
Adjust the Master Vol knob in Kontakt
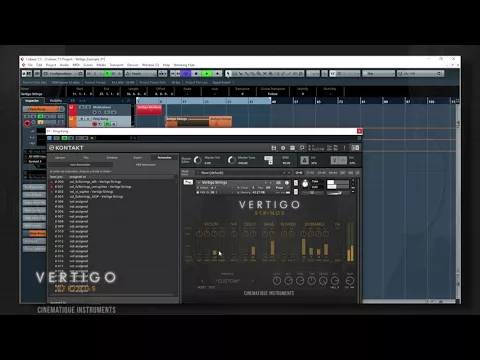coord(198,160)
